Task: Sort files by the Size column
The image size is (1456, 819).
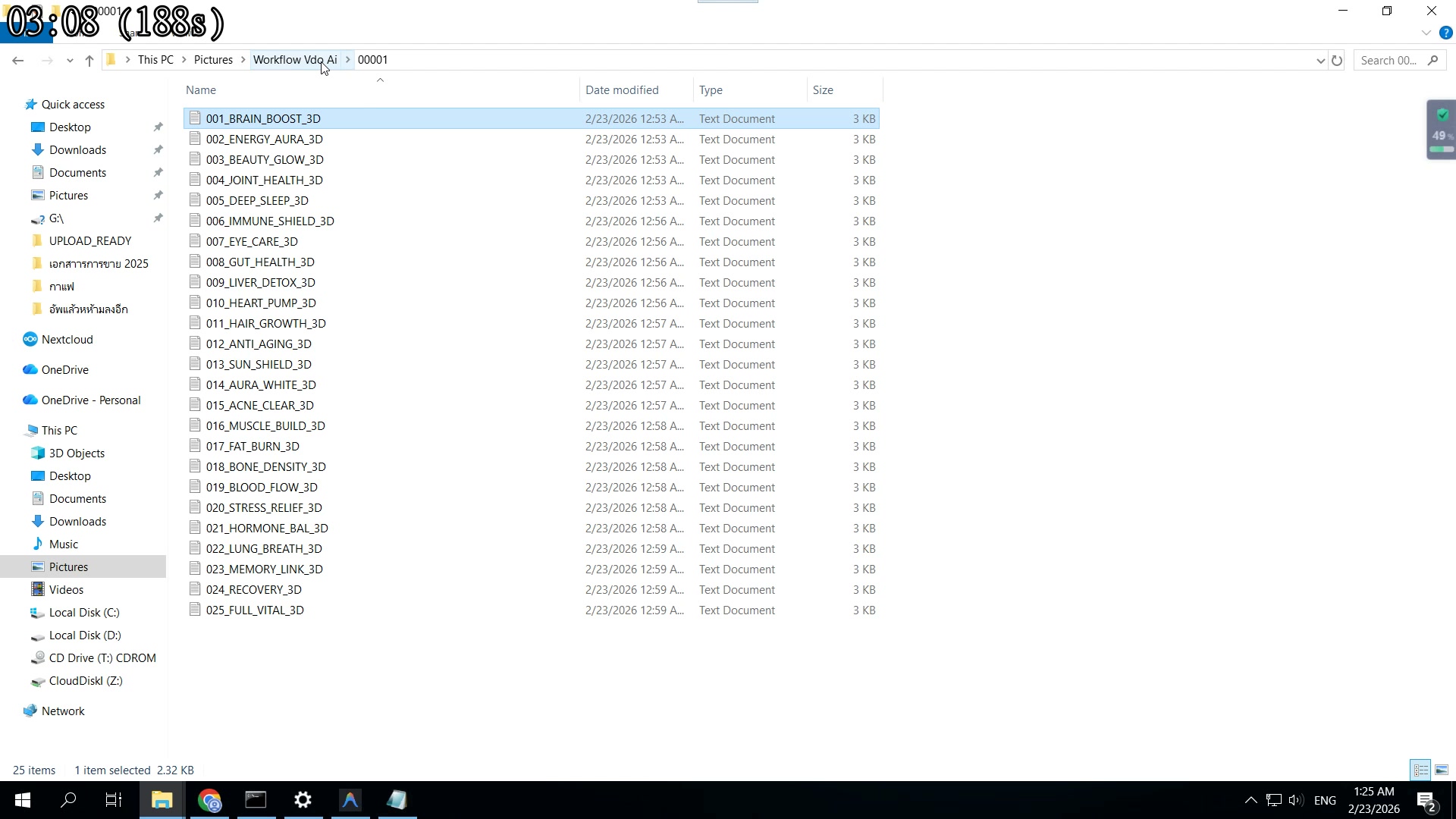Action: (823, 90)
